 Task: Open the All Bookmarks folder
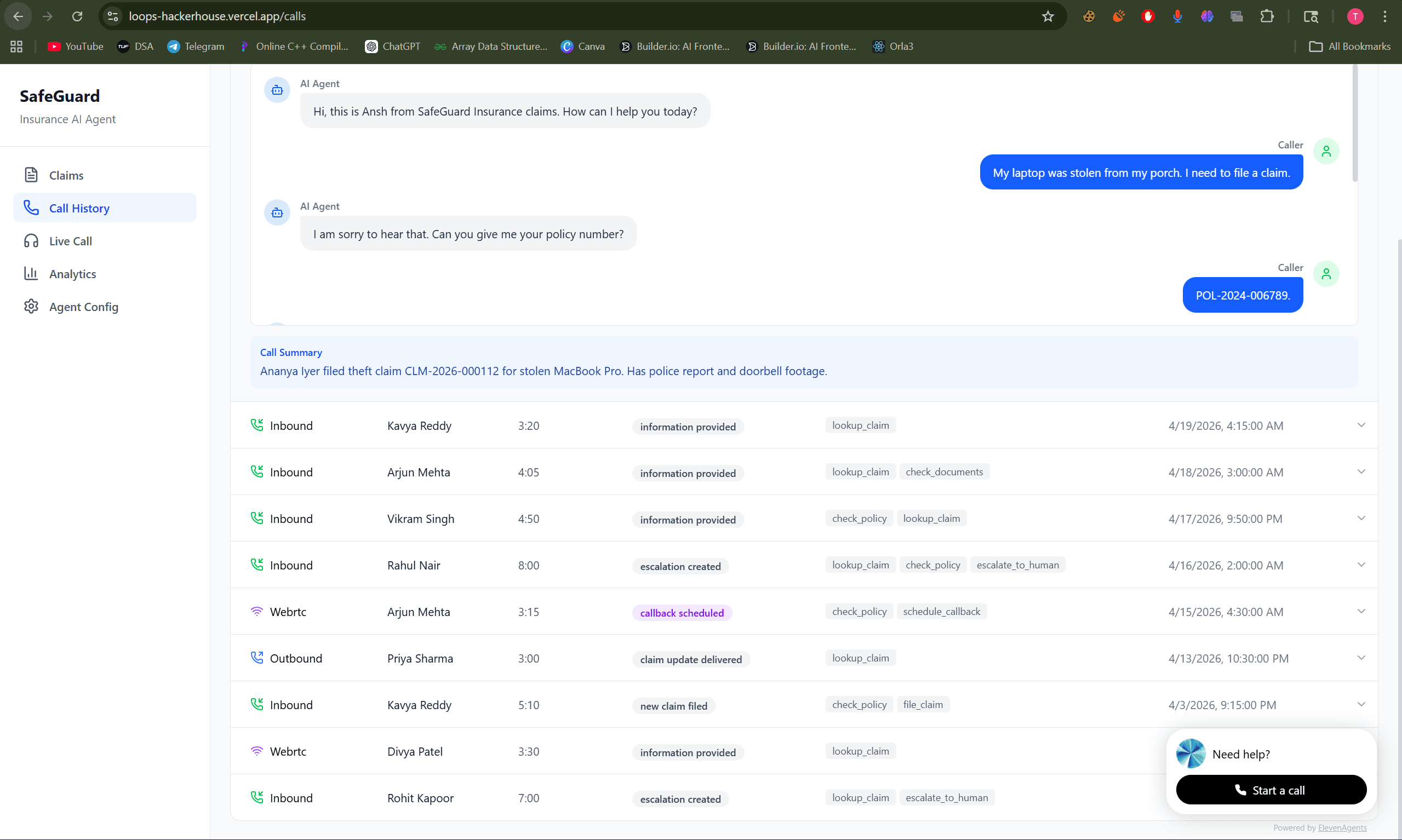pyautogui.click(x=1349, y=47)
